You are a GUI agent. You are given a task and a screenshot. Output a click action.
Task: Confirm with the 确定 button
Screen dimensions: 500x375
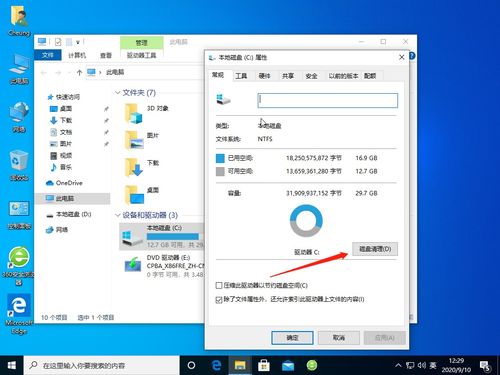tap(292, 338)
